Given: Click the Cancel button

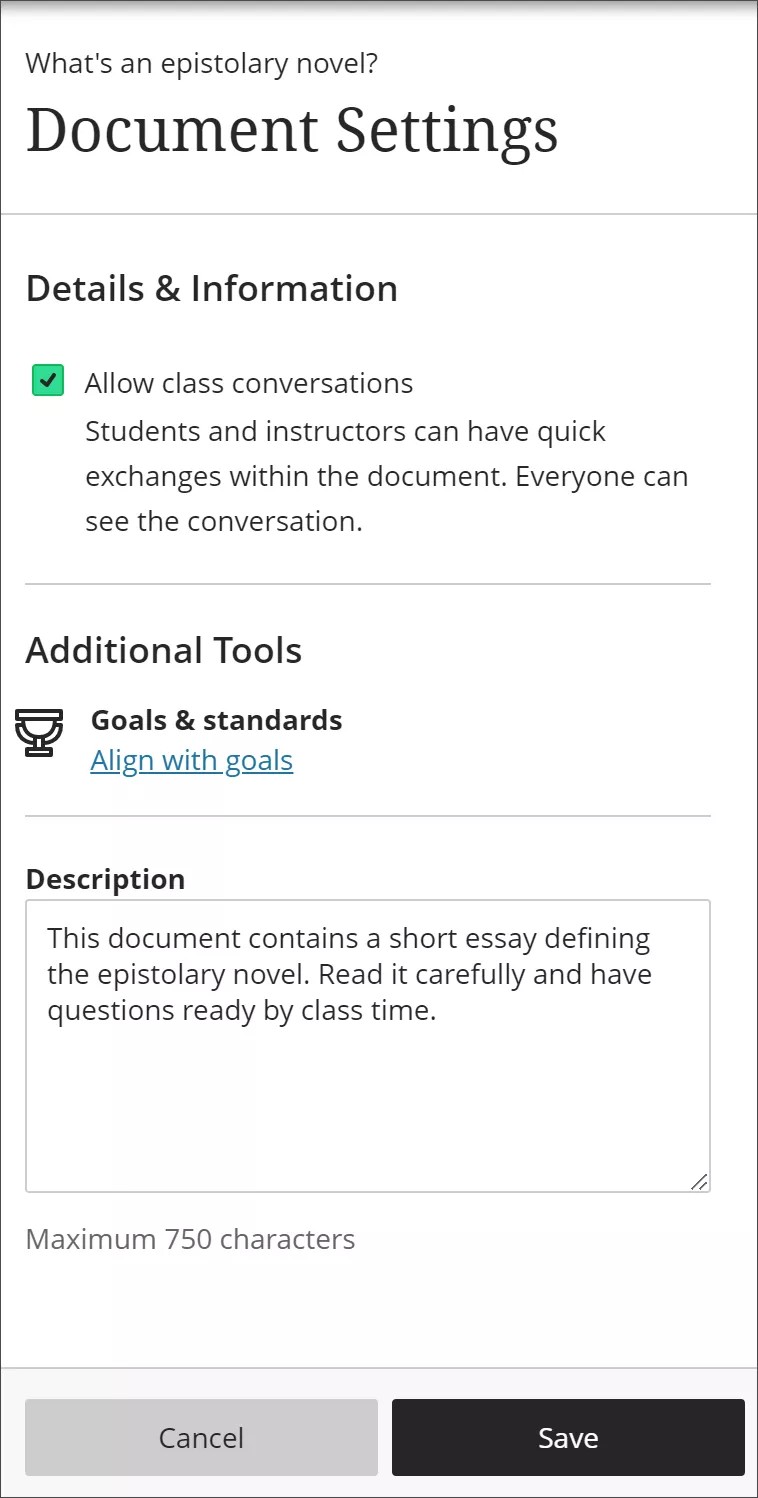Looking at the screenshot, I should pos(200,1437).
